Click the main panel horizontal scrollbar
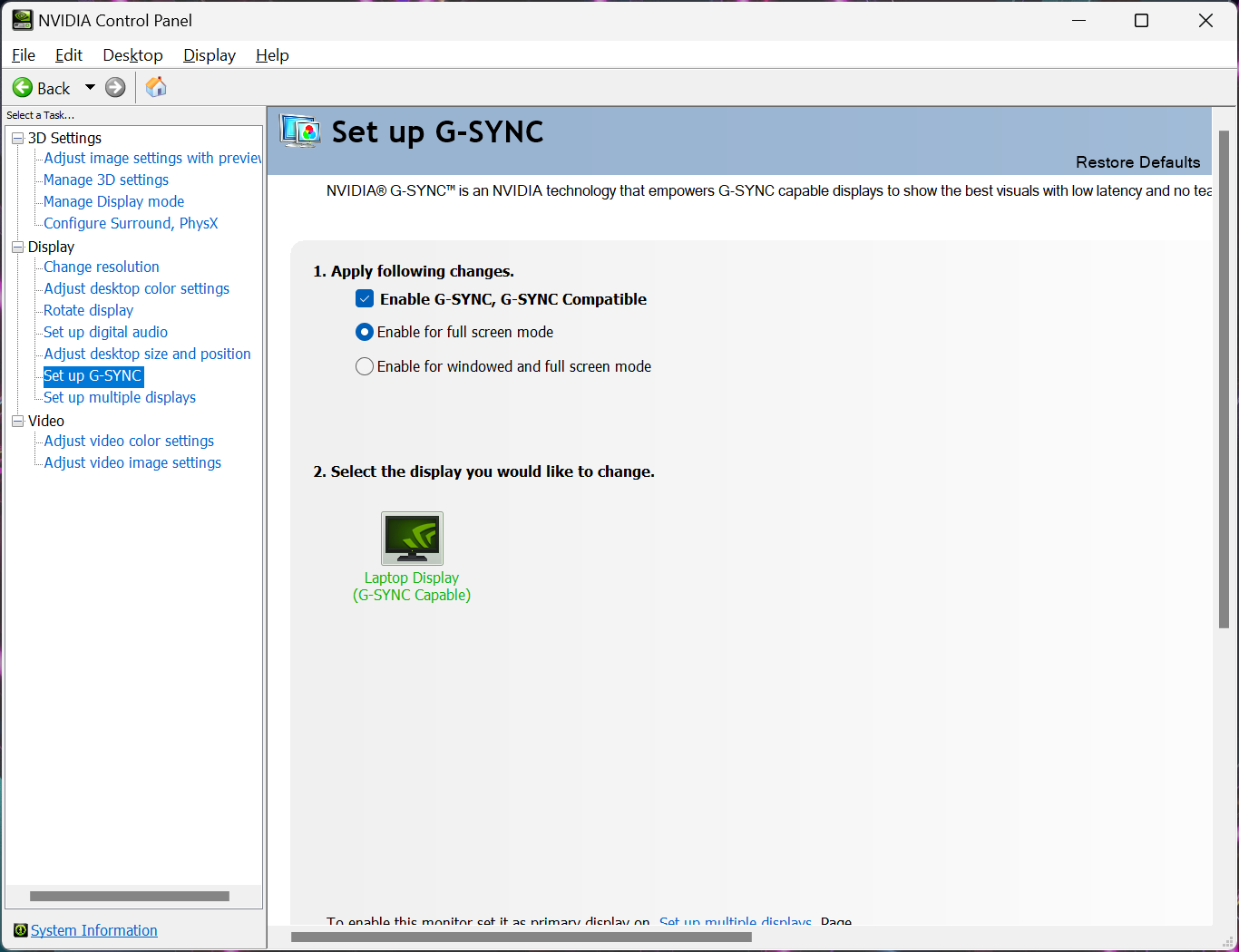The height and width of the screenshot is (952, 1239). (x=522, y=937)
